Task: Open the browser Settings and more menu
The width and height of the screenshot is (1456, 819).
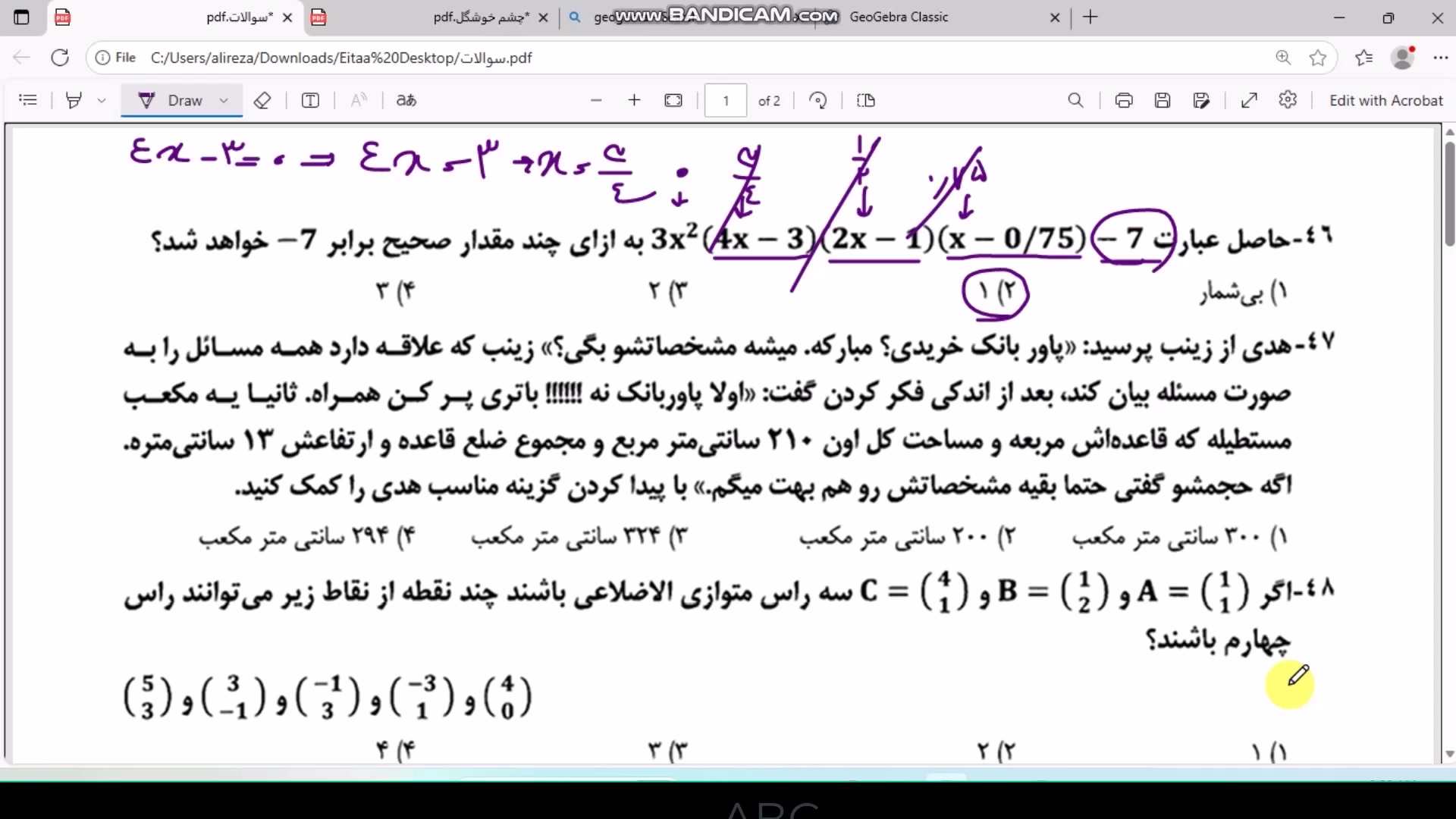Action: point(1441,58)
